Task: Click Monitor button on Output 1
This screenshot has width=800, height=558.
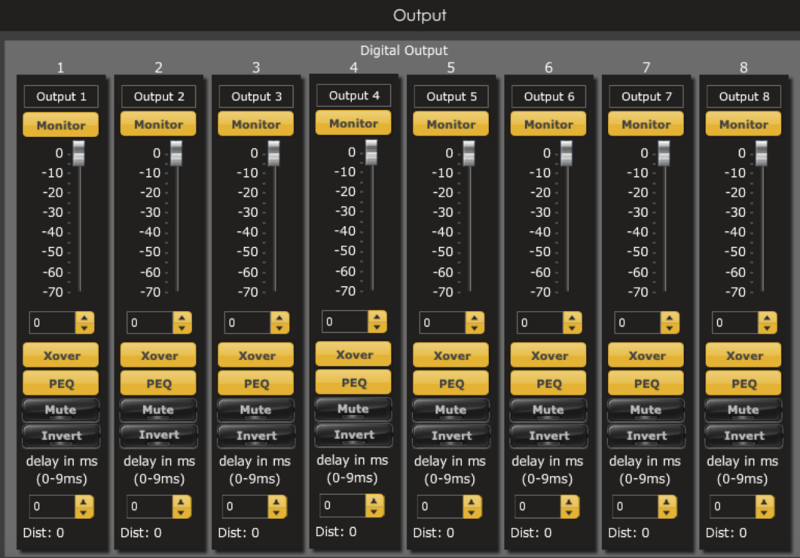Action: pos(61,125)
